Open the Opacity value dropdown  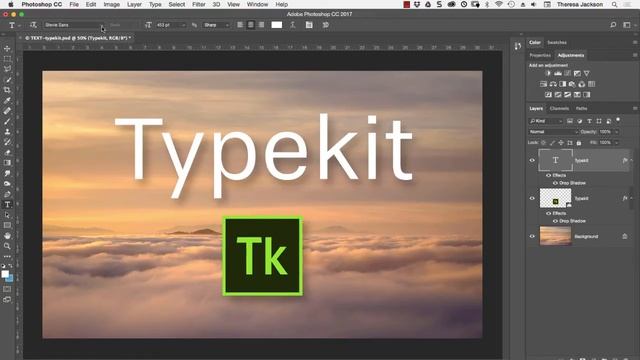tap(616, 132)
